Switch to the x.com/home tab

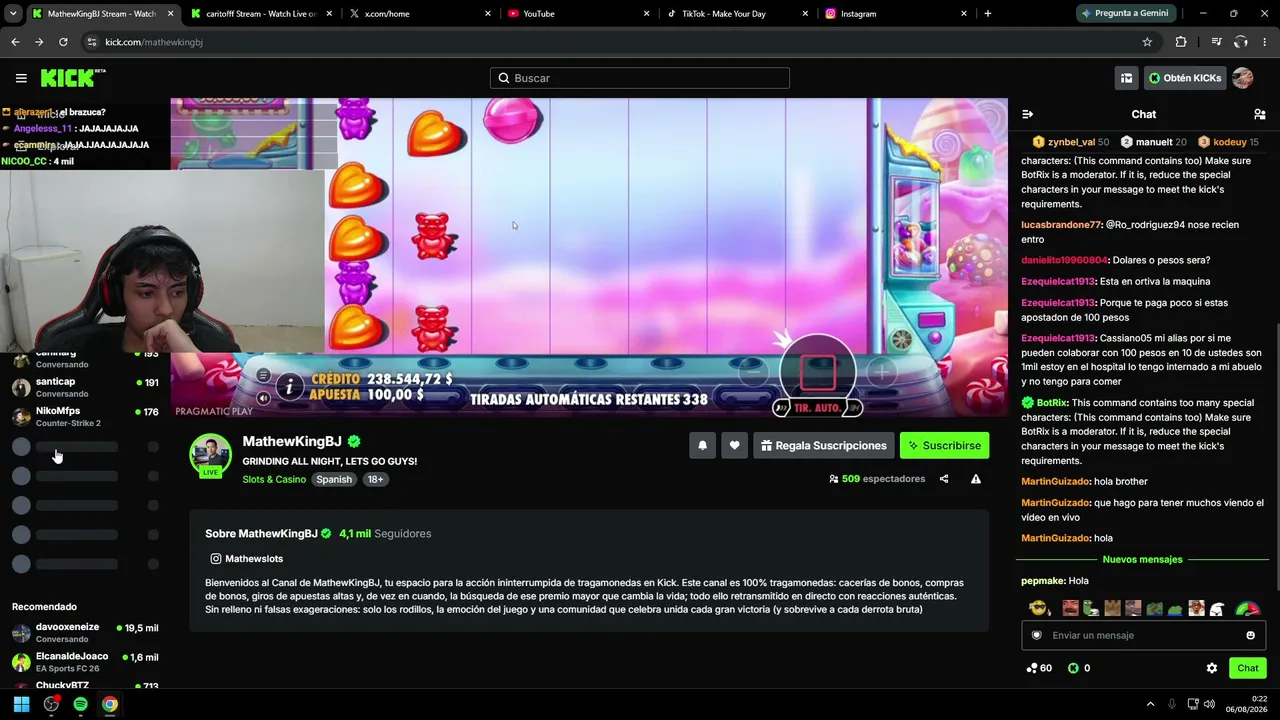tap(419, 14)
